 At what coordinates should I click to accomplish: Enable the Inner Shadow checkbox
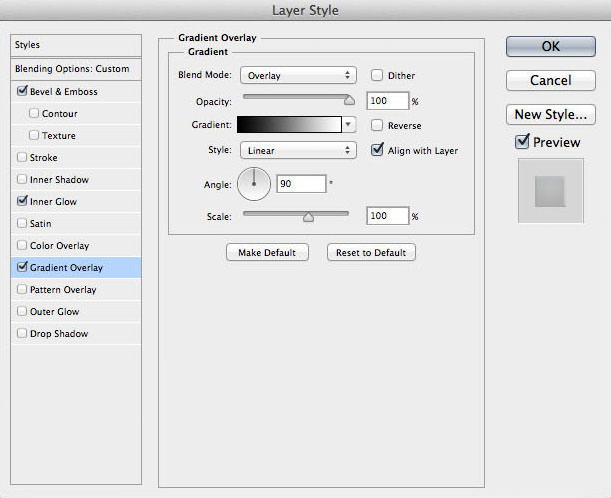coord(22,179)
